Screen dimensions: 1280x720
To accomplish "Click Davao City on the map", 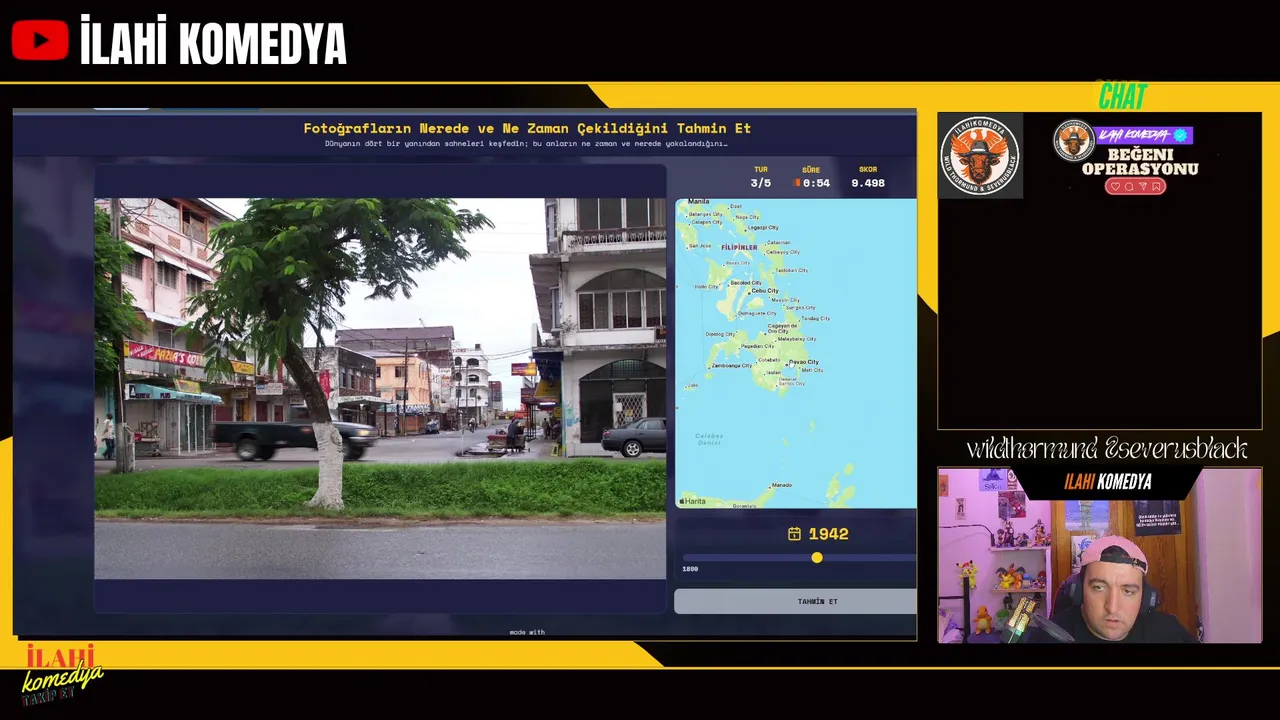I will (x=804, y=362).
